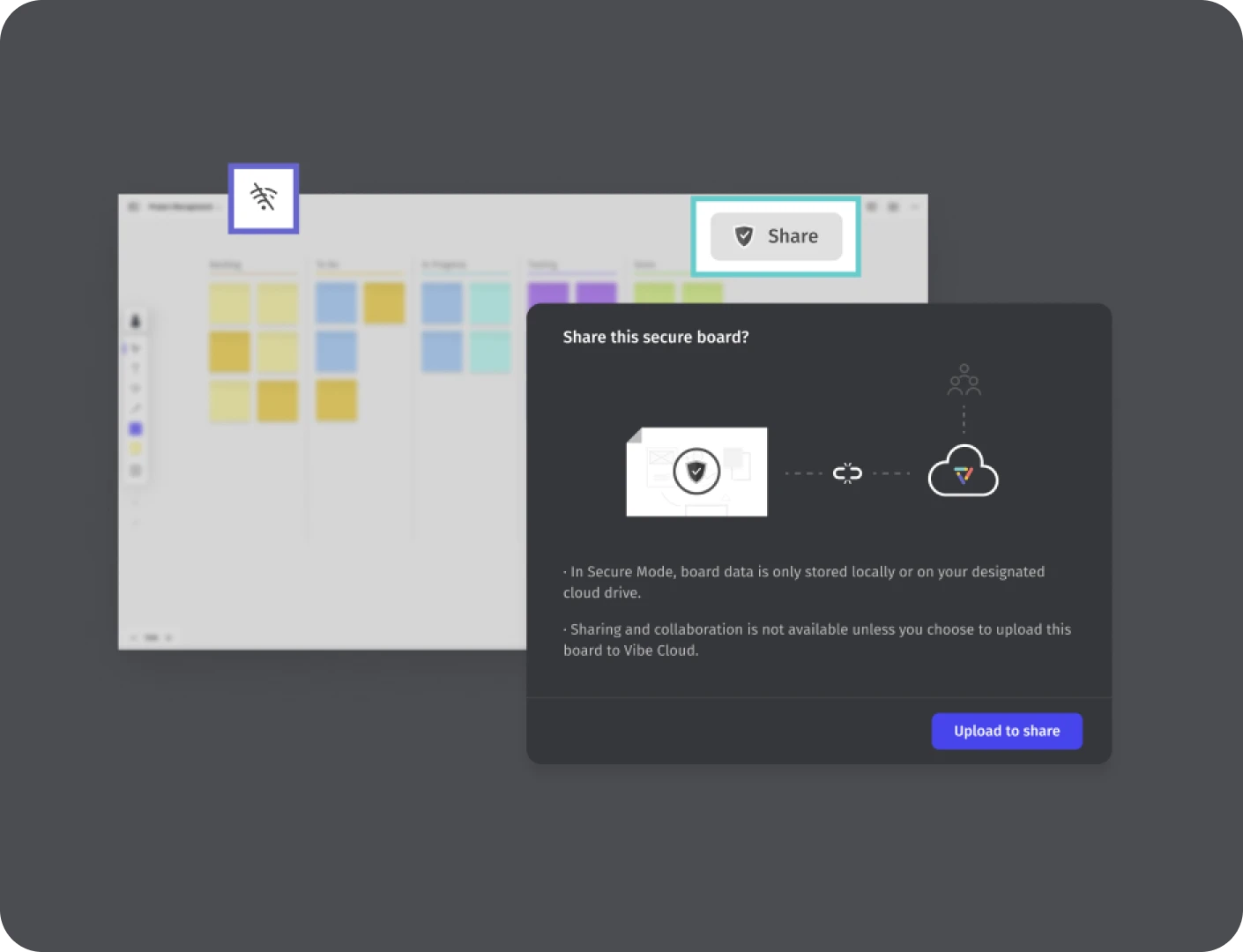
Task: Select the pen tool in left toolbar
Action: coord(136,408)
